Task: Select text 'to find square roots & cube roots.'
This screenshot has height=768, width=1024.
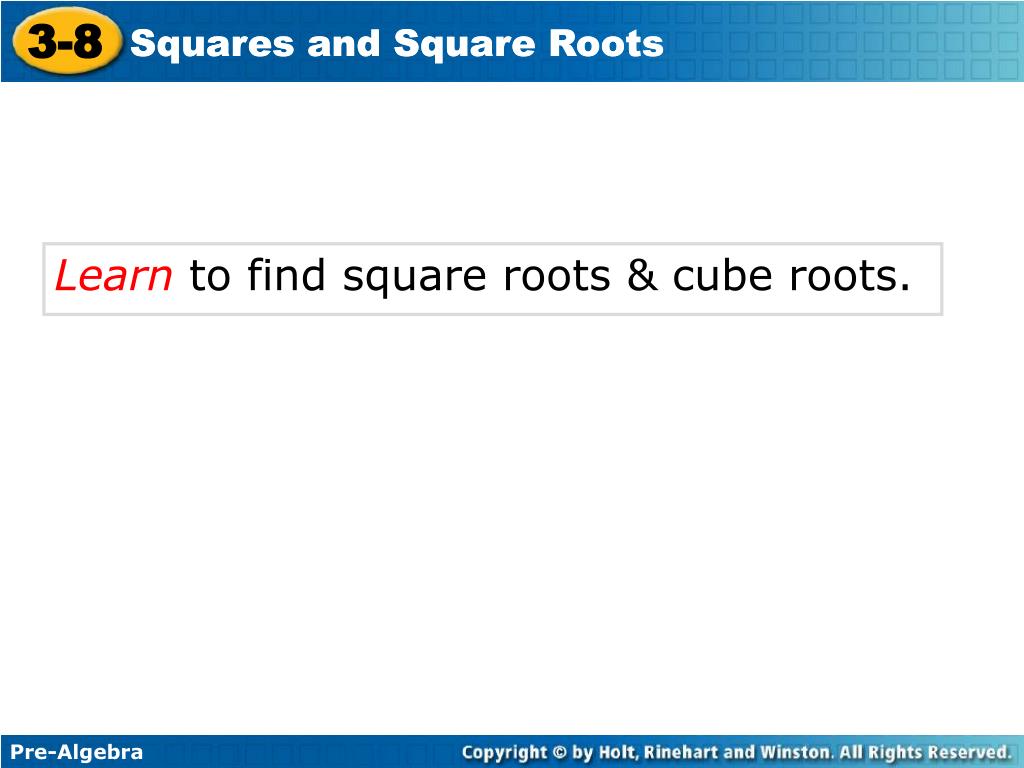Action: (x=549, y=277)
